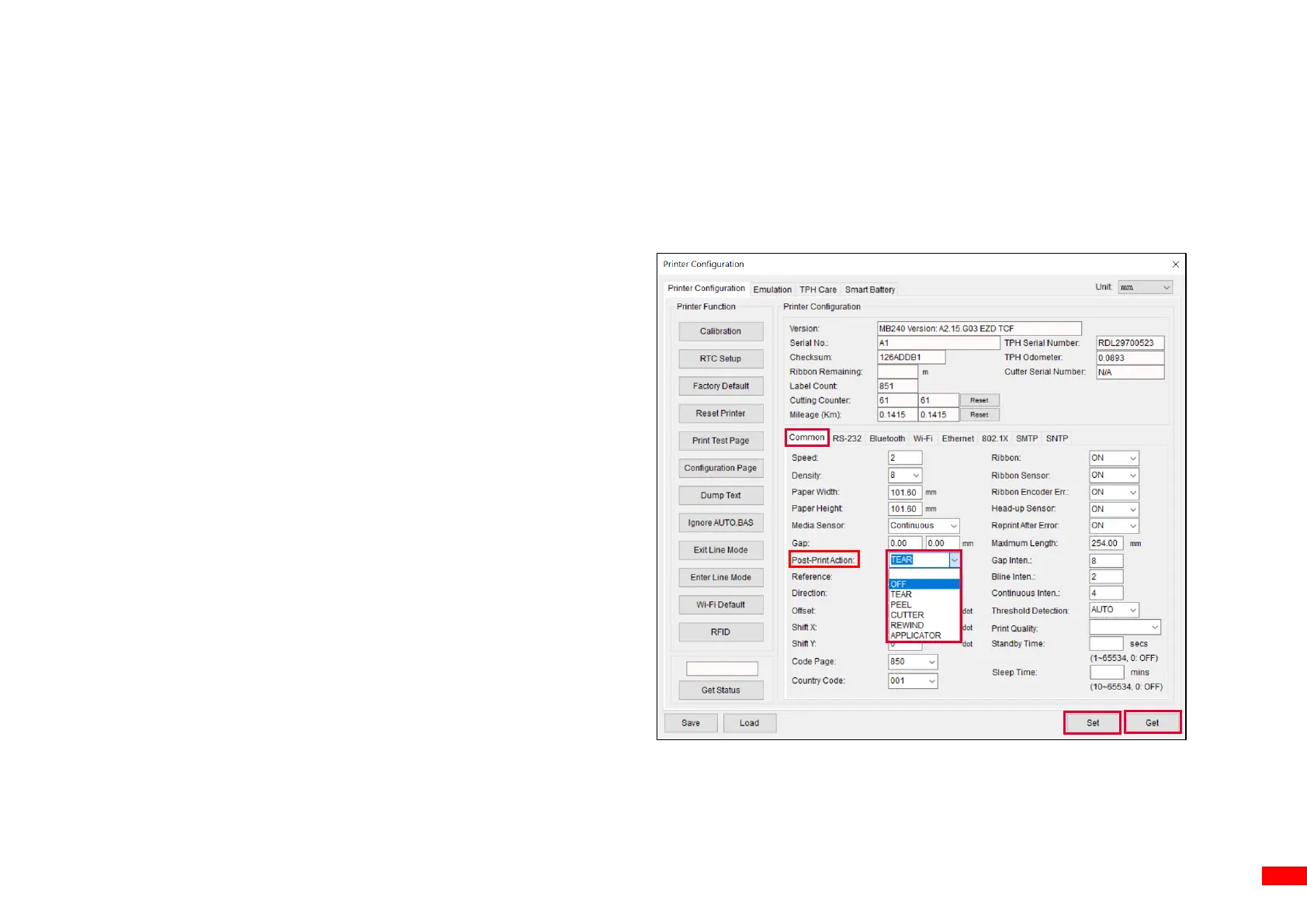1307x924 pixels.
Task: Expand the Density dropdown
Action: [905, 476]
